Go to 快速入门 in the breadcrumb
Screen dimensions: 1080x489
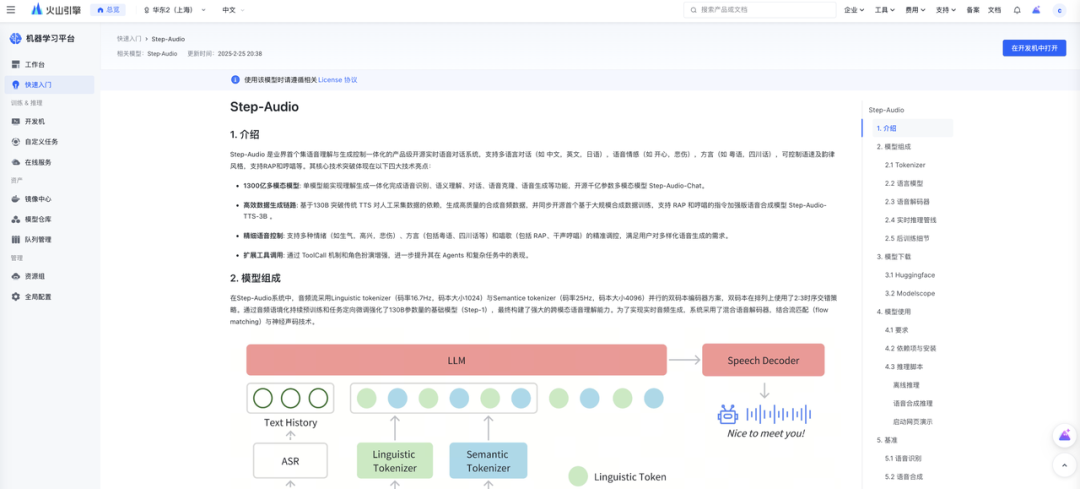[x=129, y=39]
